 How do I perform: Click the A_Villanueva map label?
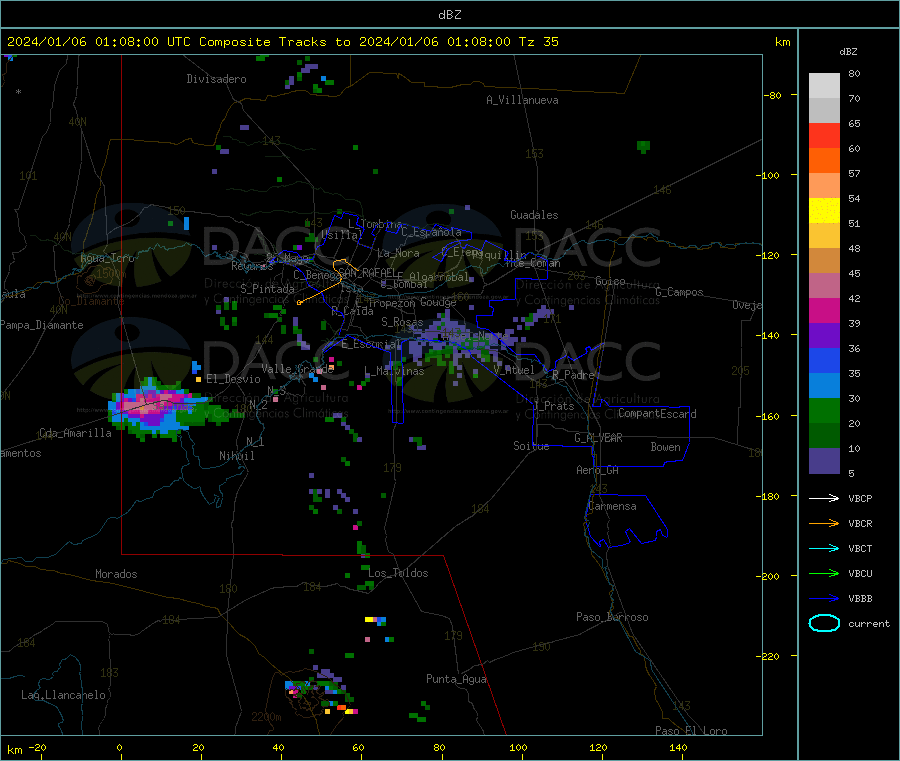pyautogui.click(x=522, y=100)
